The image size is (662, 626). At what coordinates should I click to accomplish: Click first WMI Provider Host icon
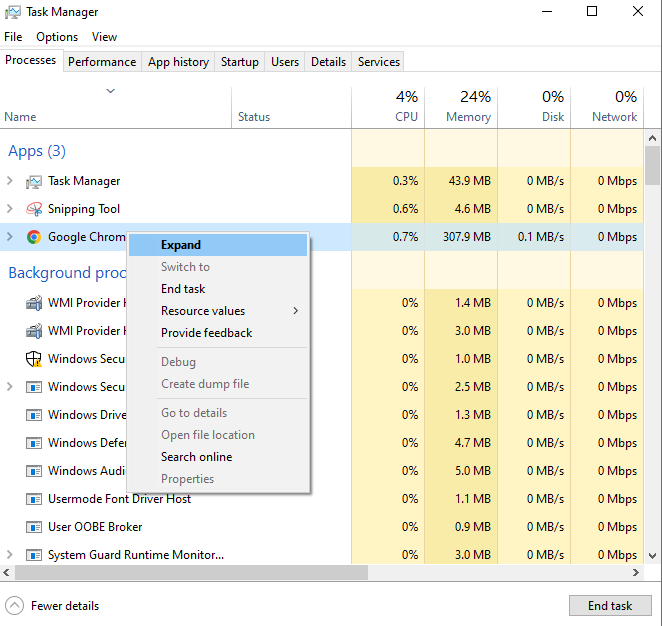[34, 303]
